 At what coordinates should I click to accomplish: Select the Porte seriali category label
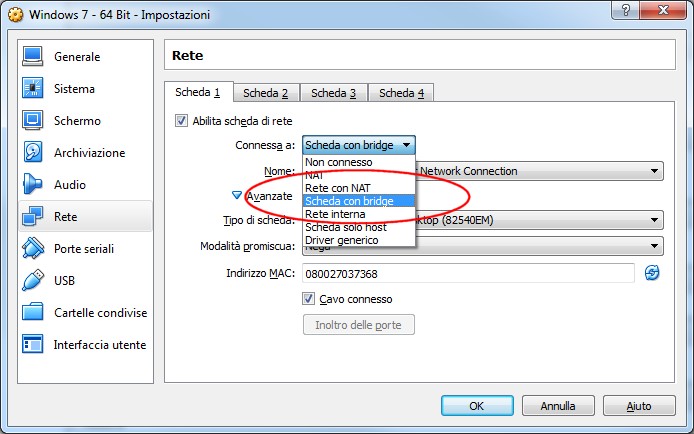click(84, 249)
